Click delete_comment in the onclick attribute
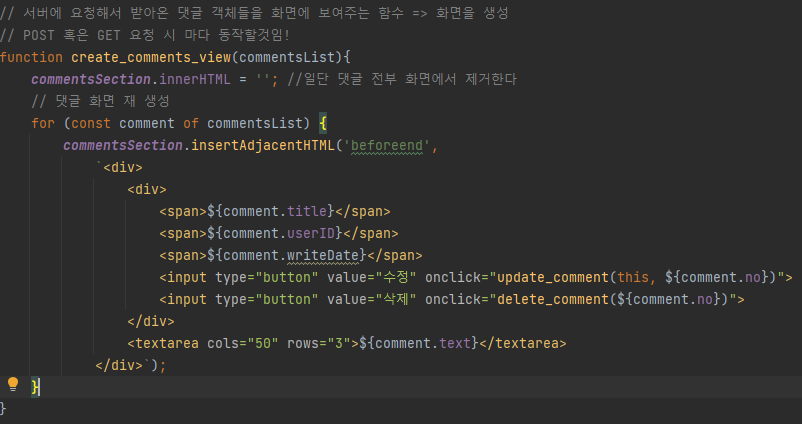 coord(553,299)
